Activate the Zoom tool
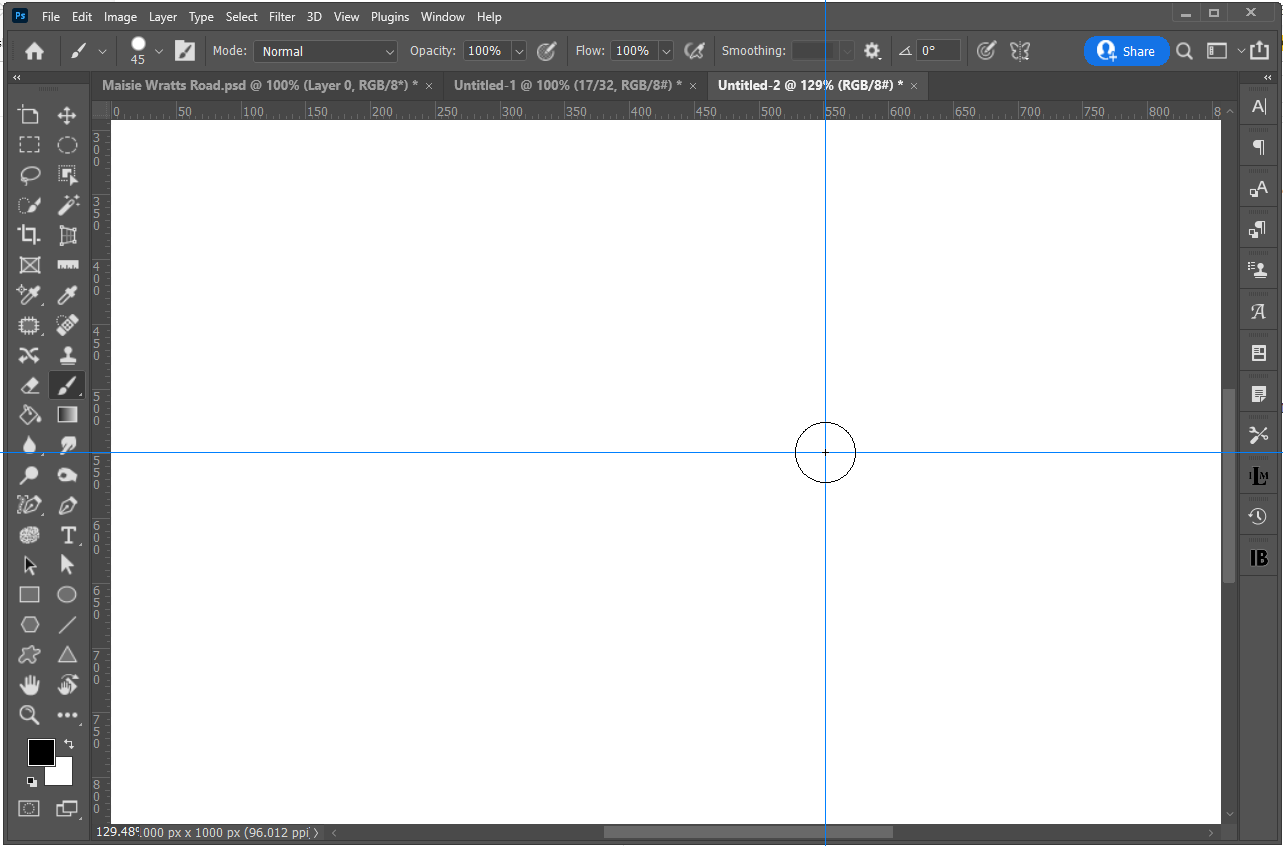The height and width of the screenshot is (846, 1283). (29, 715)
